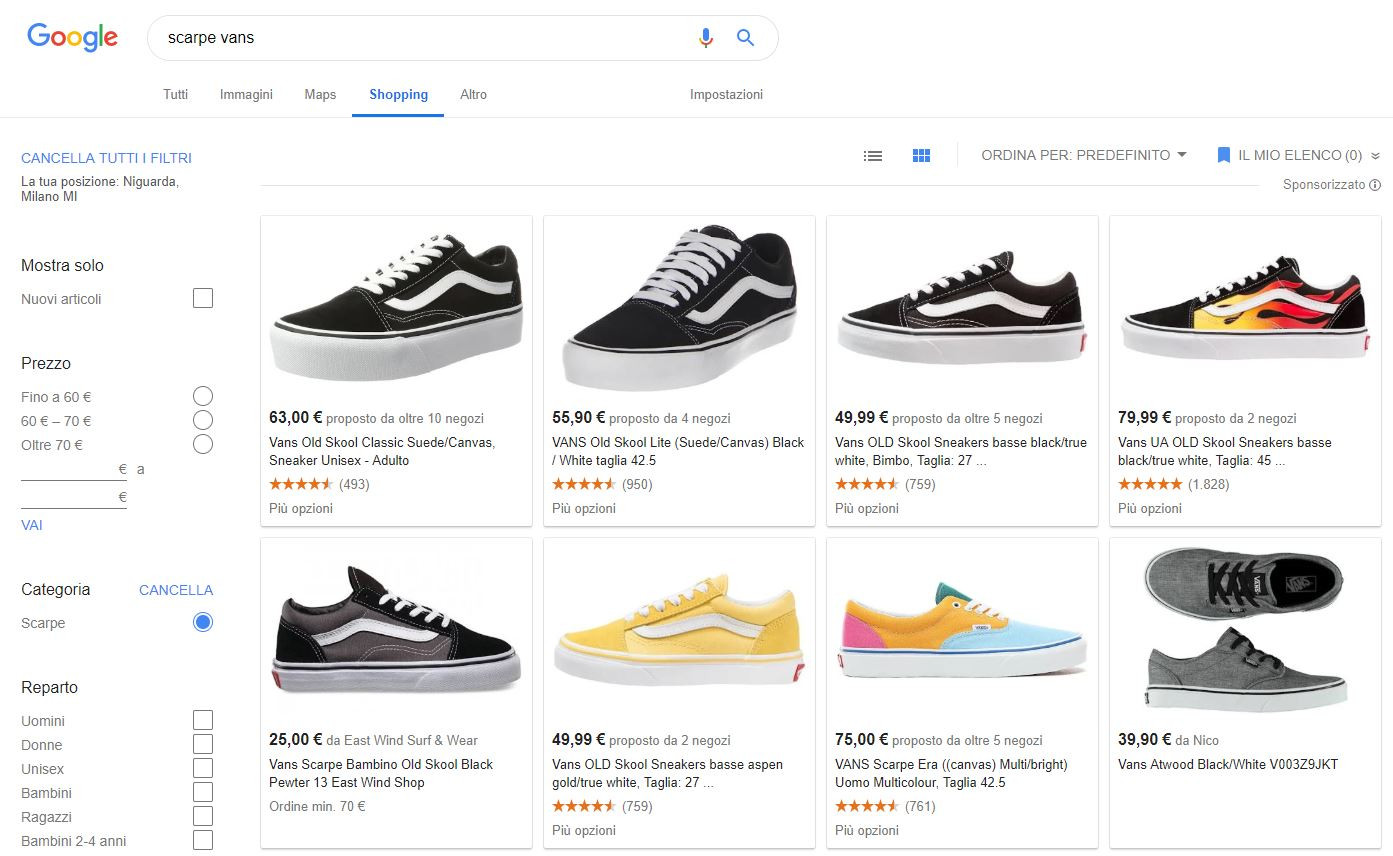The image size is (1393, 856).
Task: Select price range 60 € – 70 €
Action: 203,420
